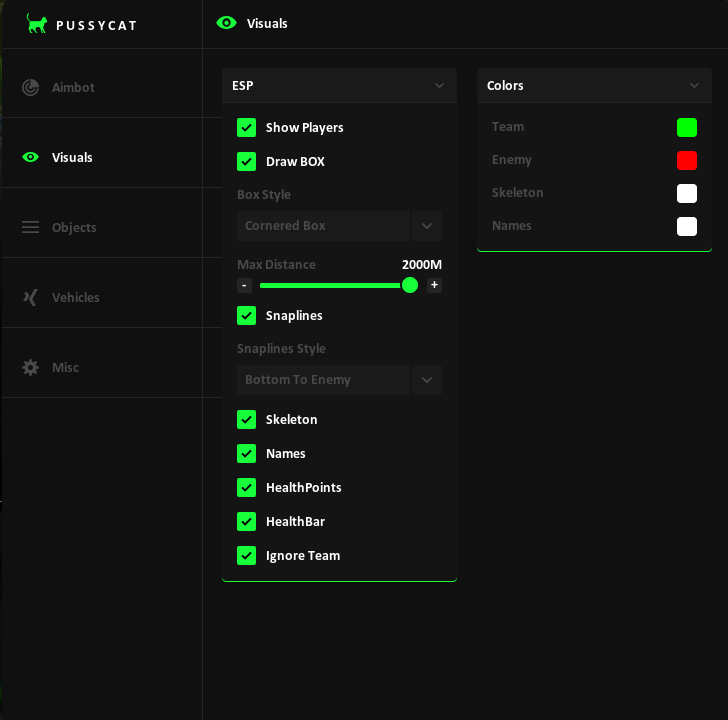Click the eye icon in Visuals header
The height and width of the screenshot is (720, 728).
(x=227, y=23)
